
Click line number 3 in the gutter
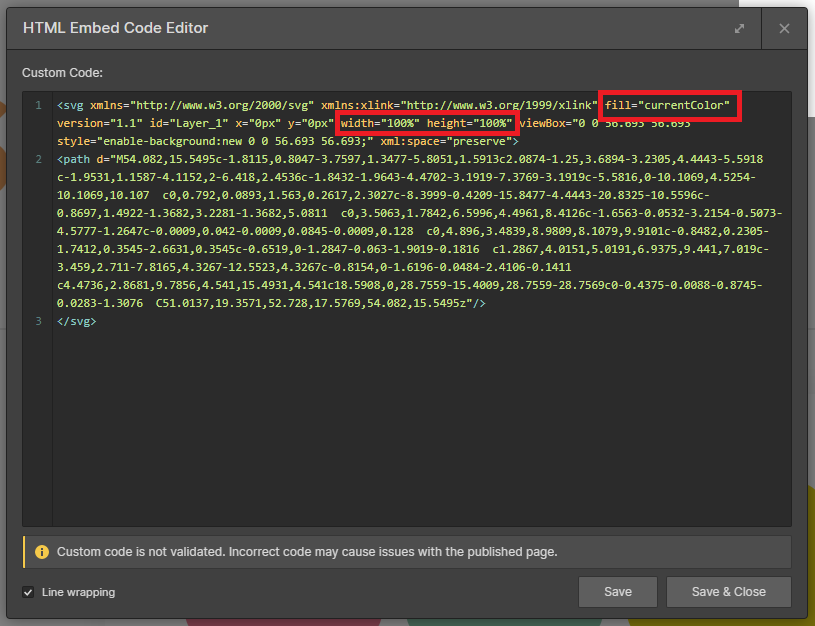[x=38, y=321]
